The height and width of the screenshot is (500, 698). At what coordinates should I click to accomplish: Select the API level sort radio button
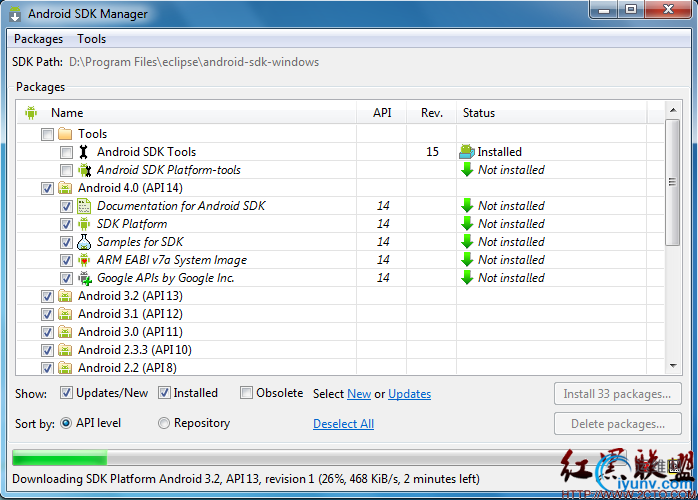pyautogui.click(x=66, y=423)
